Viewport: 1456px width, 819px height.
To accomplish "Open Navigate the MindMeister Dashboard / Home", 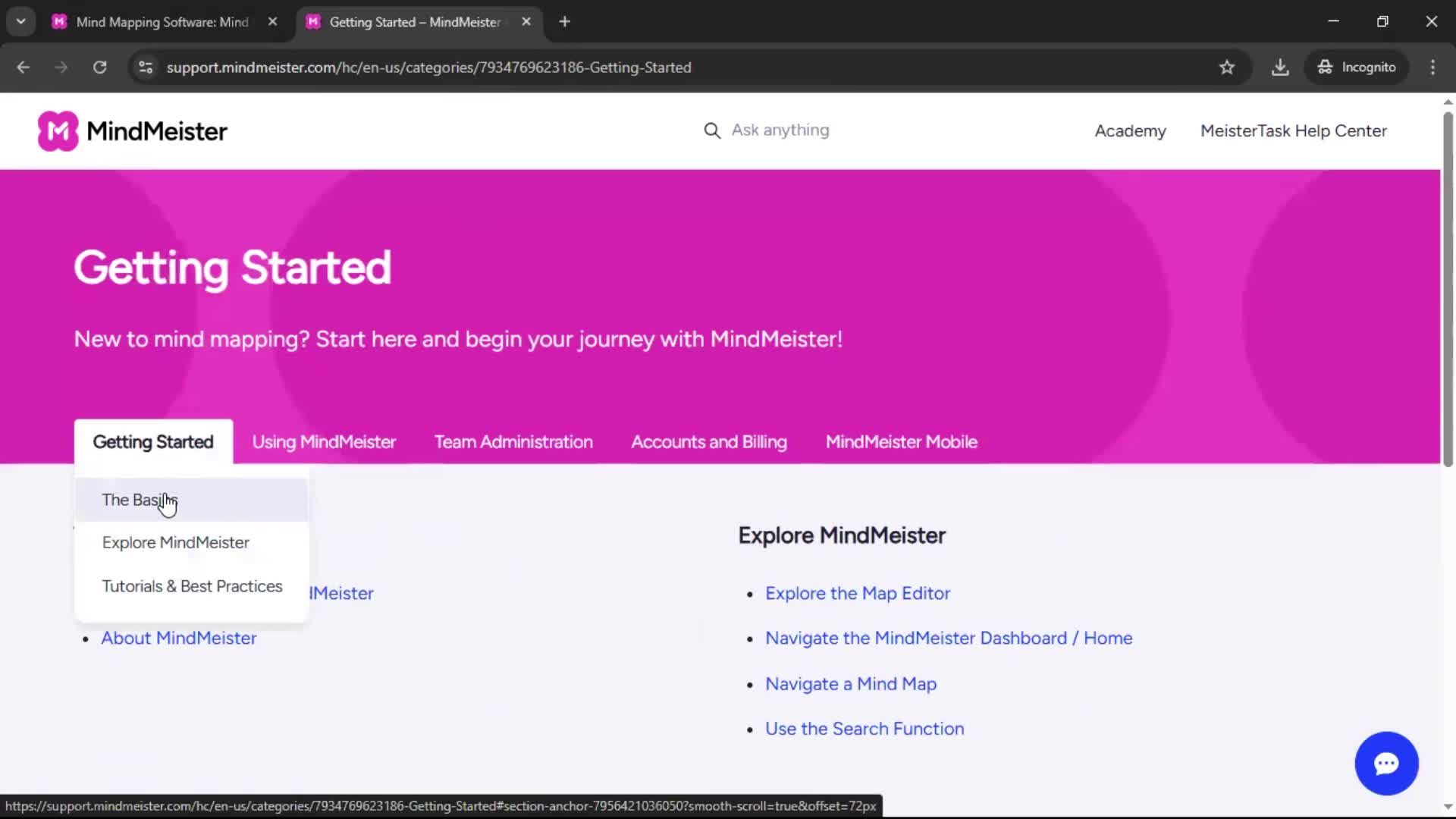I will [949, 639].
